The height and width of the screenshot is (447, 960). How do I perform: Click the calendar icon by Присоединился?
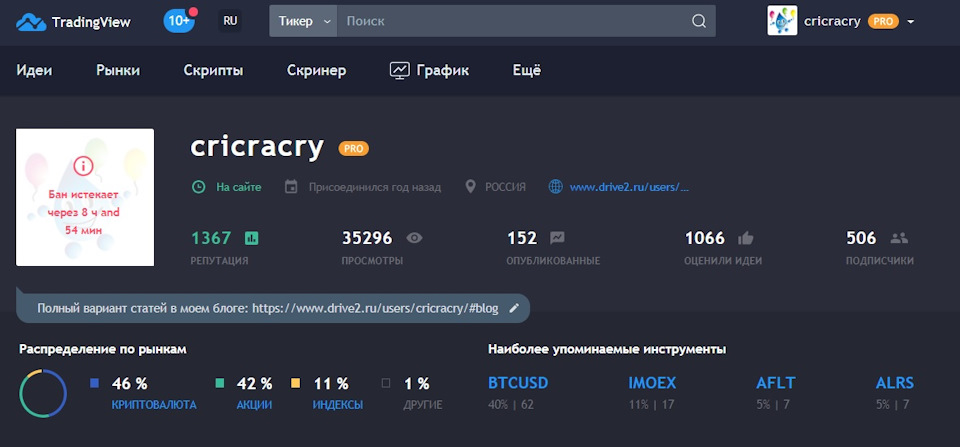291,187
